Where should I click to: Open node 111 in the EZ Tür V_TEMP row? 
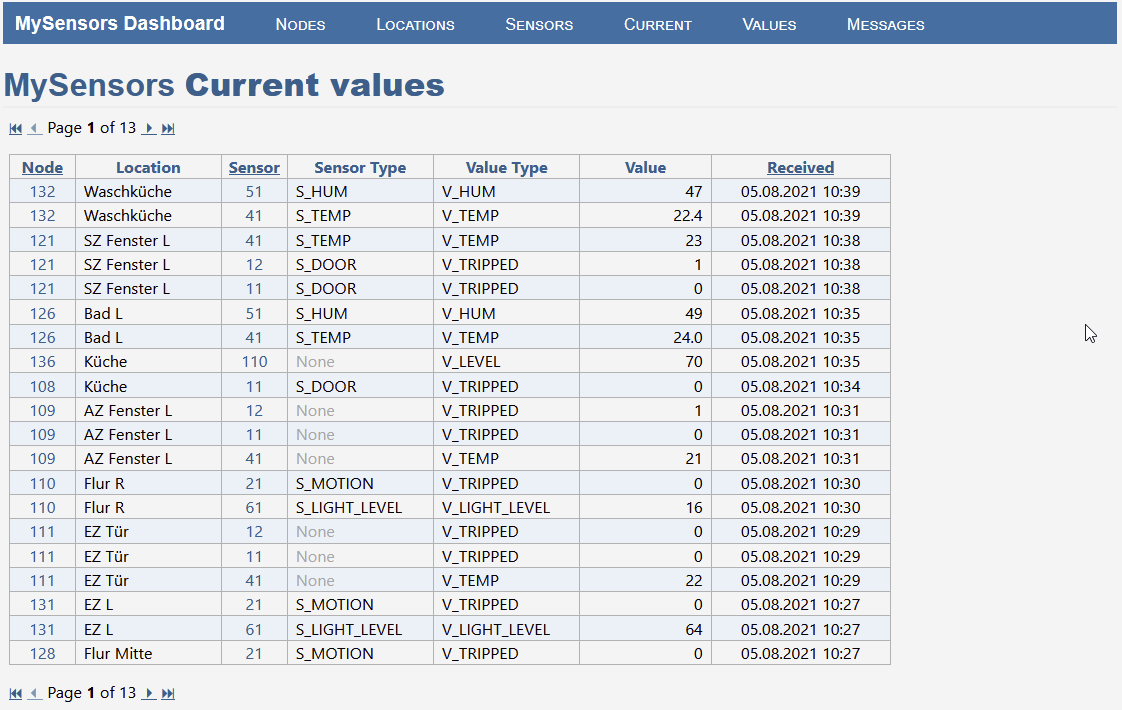(x=42, y=580)
